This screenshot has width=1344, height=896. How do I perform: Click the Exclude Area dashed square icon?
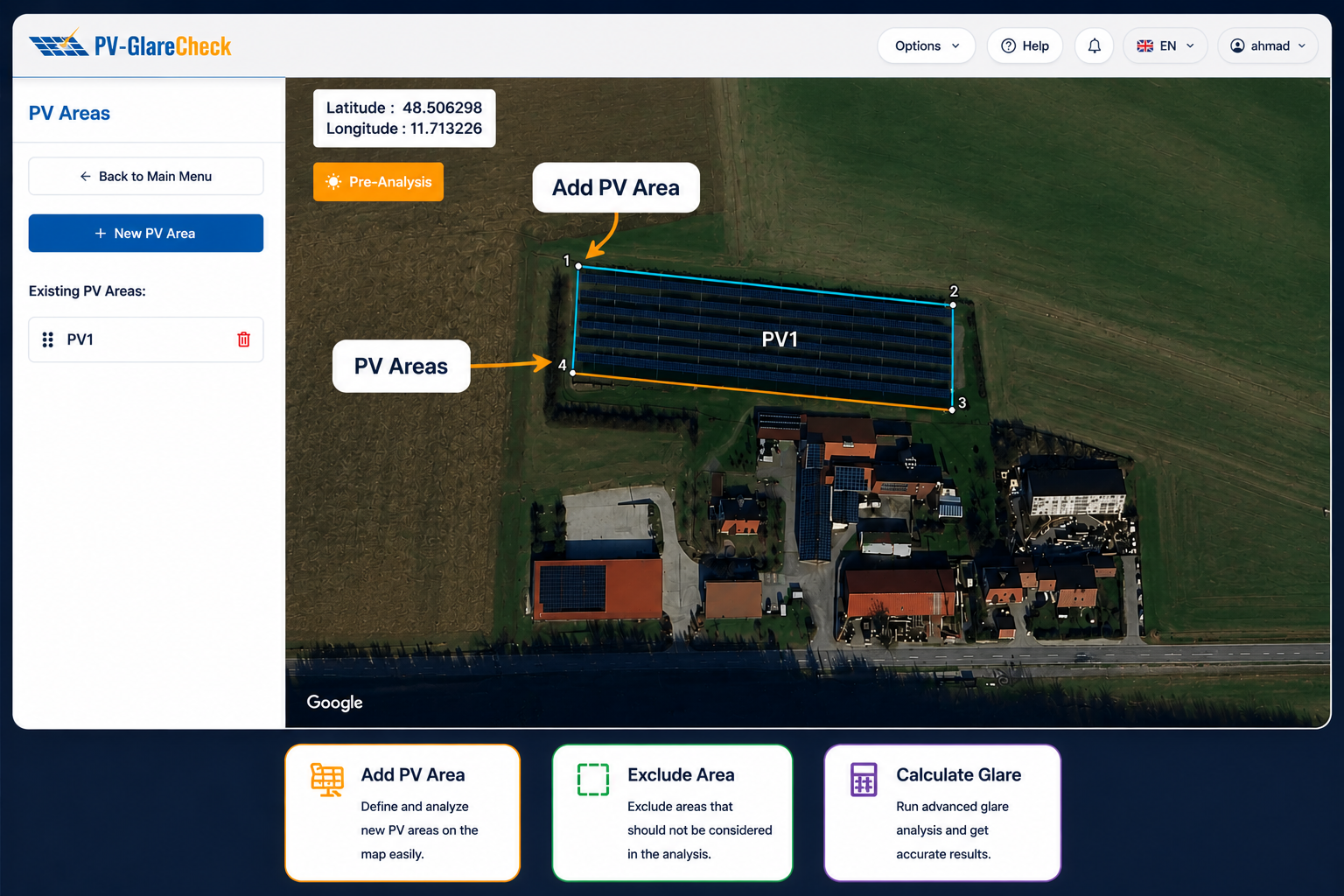pos(593,779)
